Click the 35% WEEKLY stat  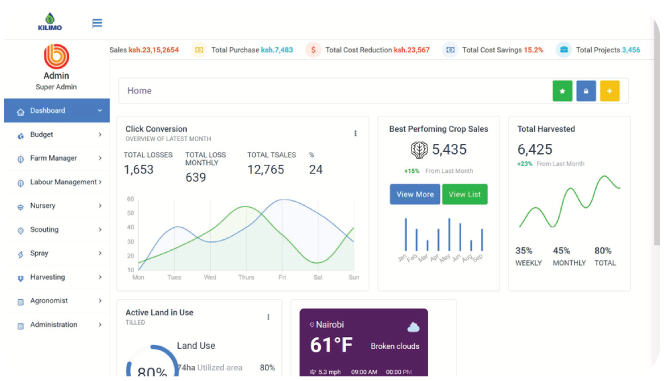528,256
